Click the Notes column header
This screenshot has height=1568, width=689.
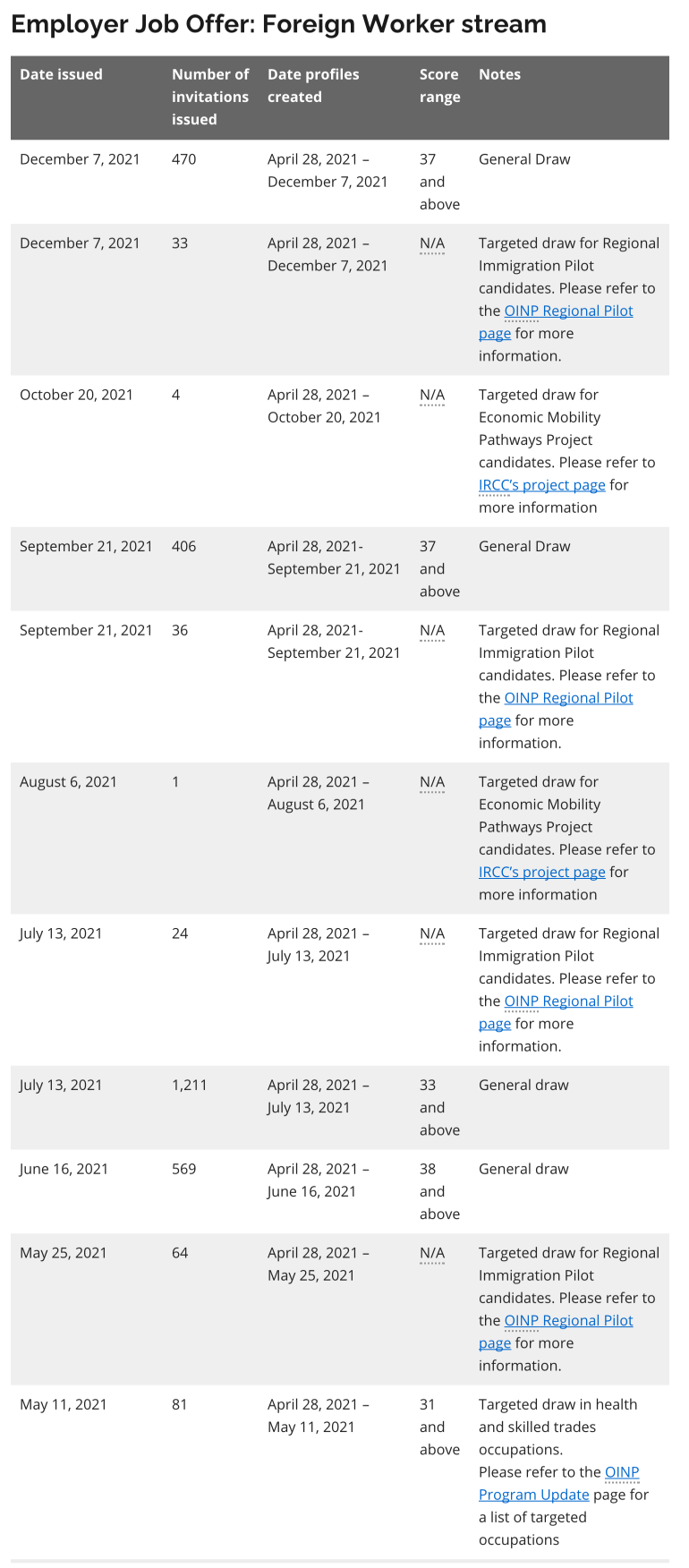click(x=499, y=74)
